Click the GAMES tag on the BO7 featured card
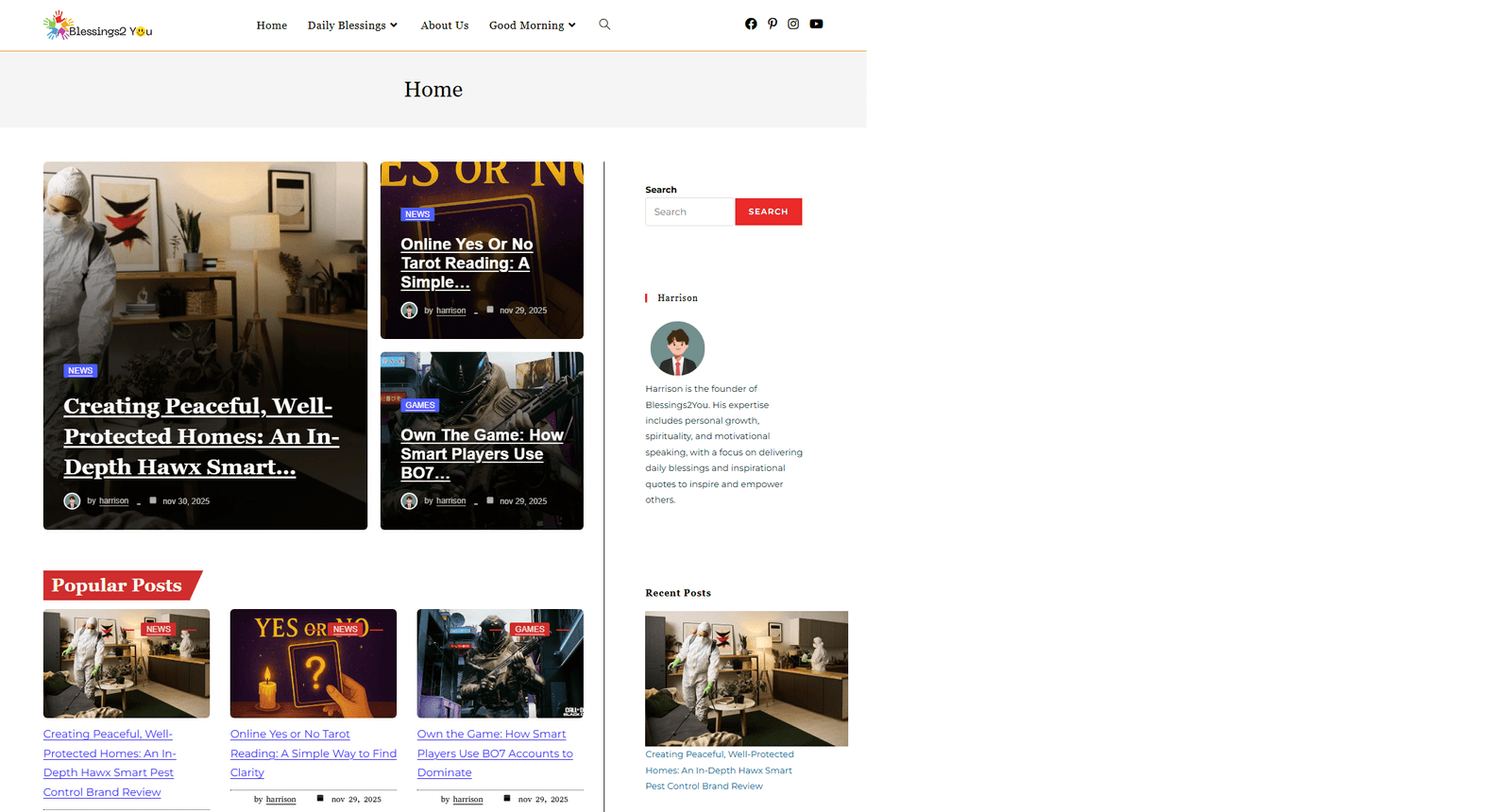 coord(419,405)
